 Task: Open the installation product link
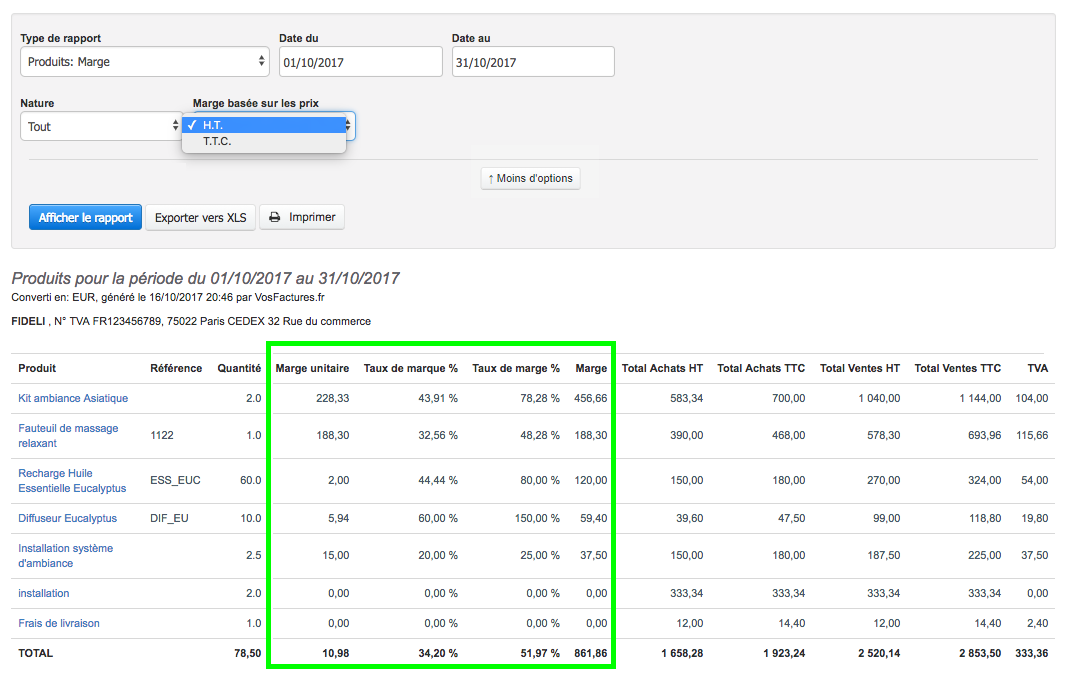[x=44, y=593]
